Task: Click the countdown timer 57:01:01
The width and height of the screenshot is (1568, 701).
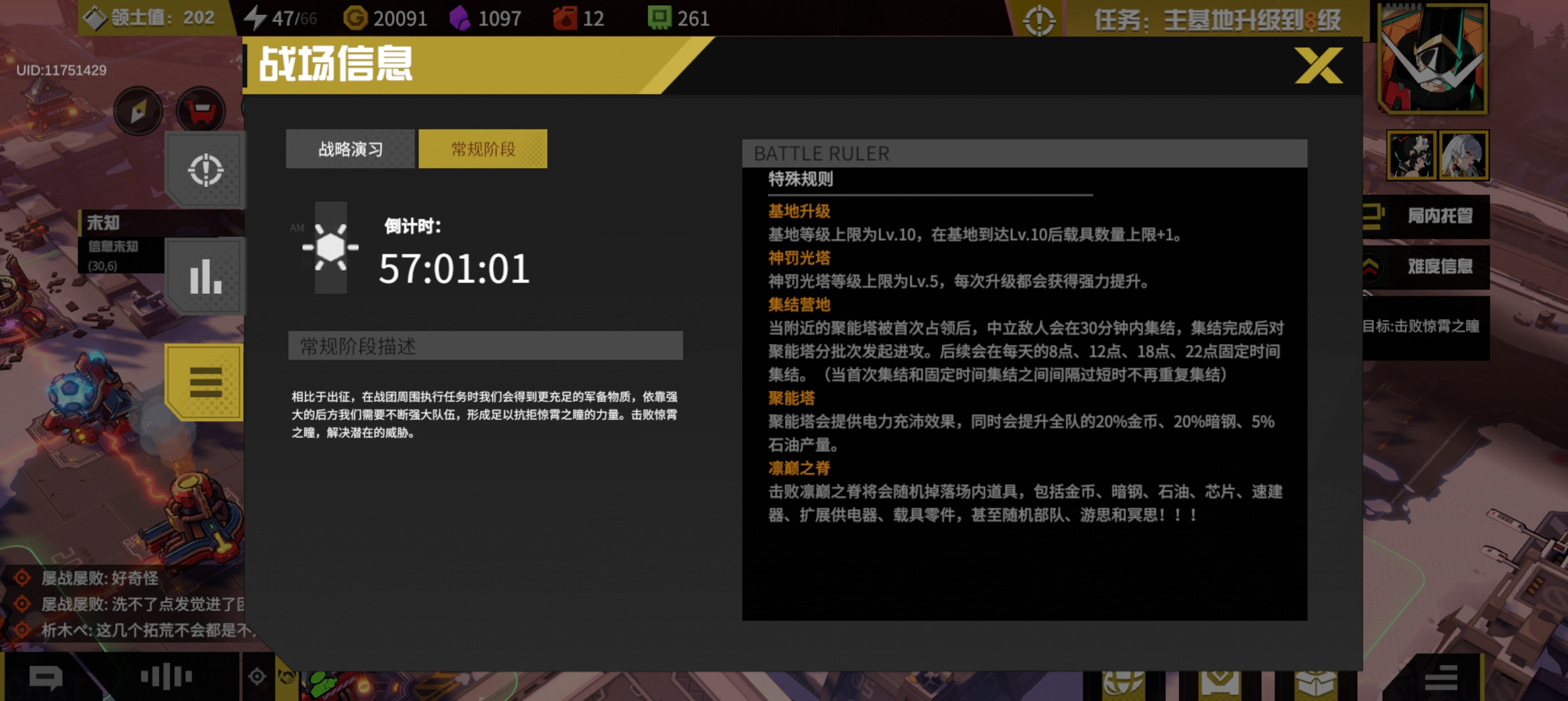Action: [454, 269]
